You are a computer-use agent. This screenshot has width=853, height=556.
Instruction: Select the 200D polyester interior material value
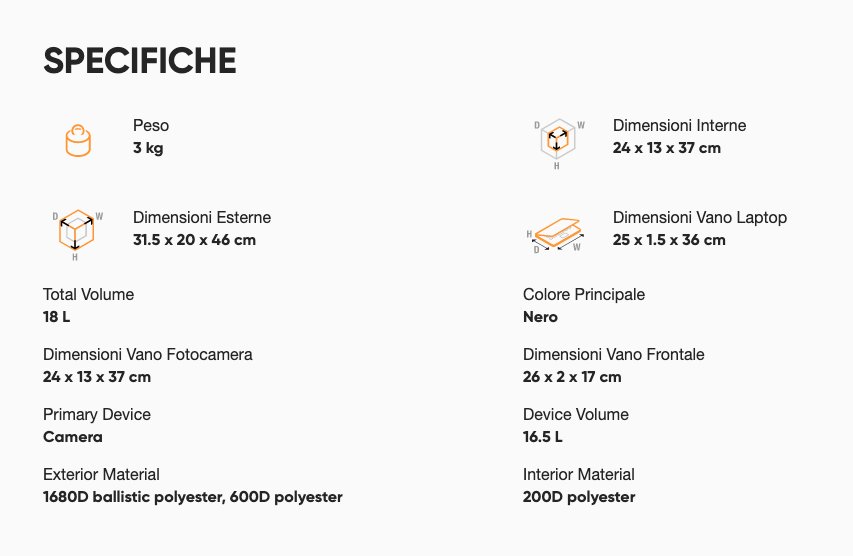point(579,497)
